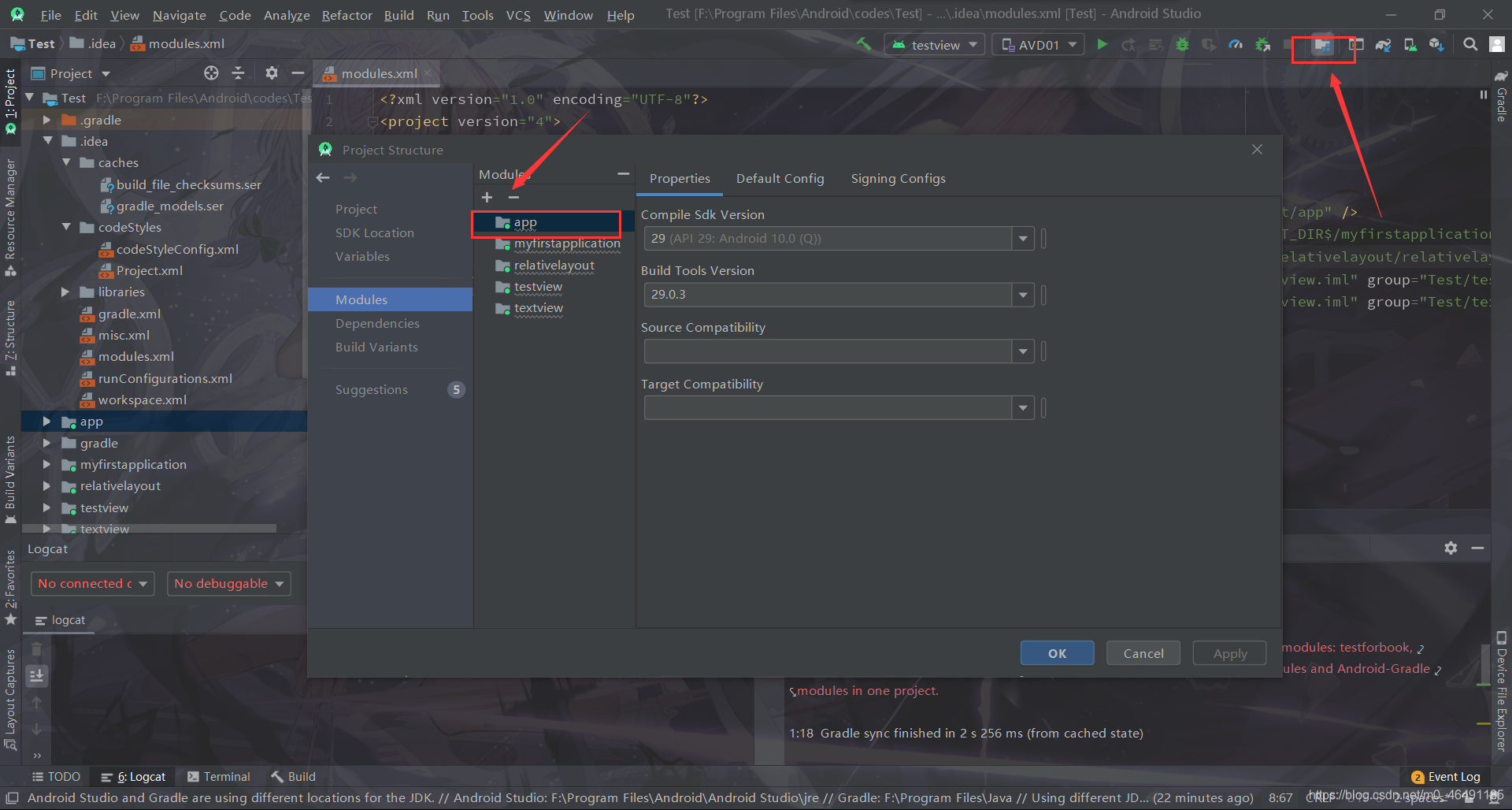
Task: Click the OK button
Action: tap(1057, 653)
